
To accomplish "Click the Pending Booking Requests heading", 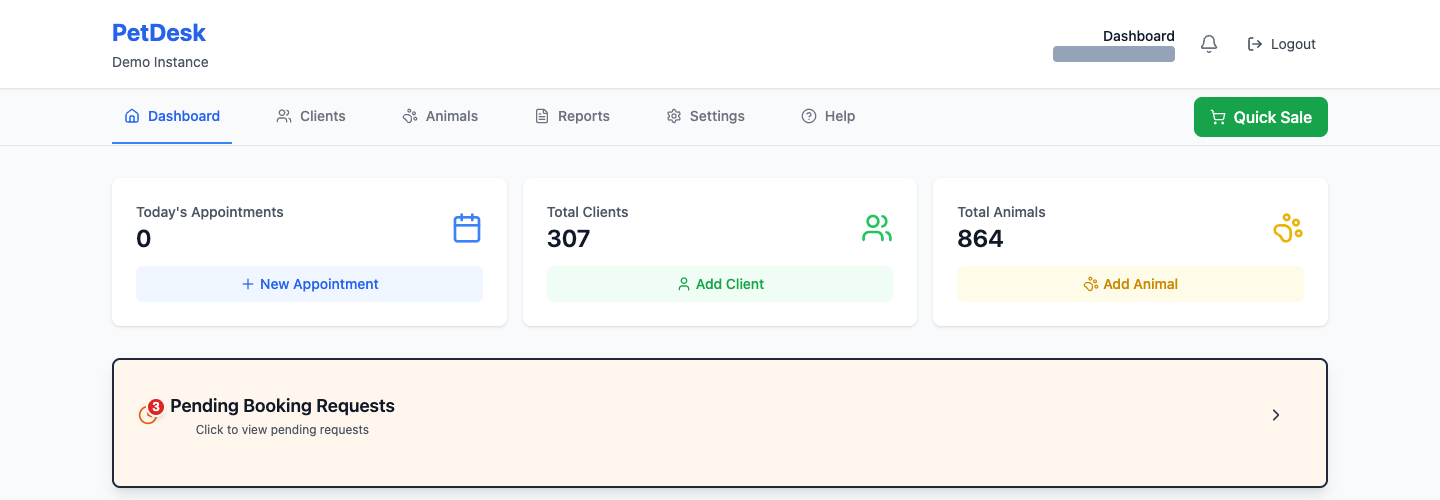I will 282,406.
